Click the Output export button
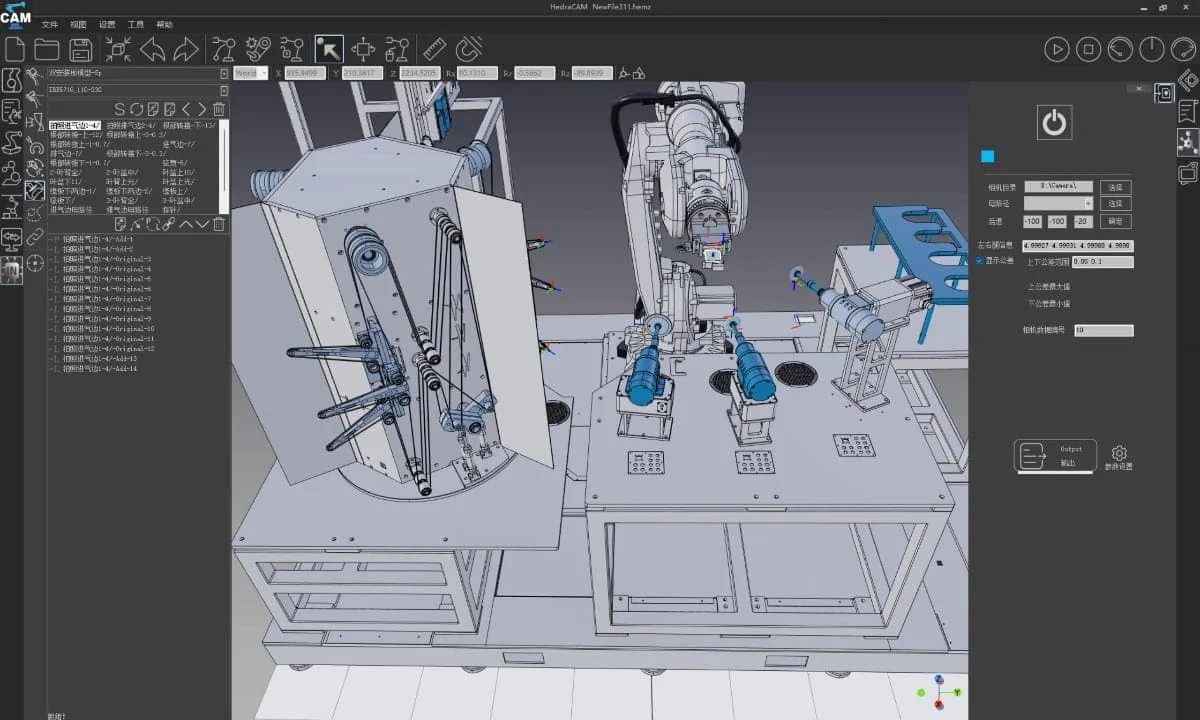1200x720 pixels. coord(1055,456)
